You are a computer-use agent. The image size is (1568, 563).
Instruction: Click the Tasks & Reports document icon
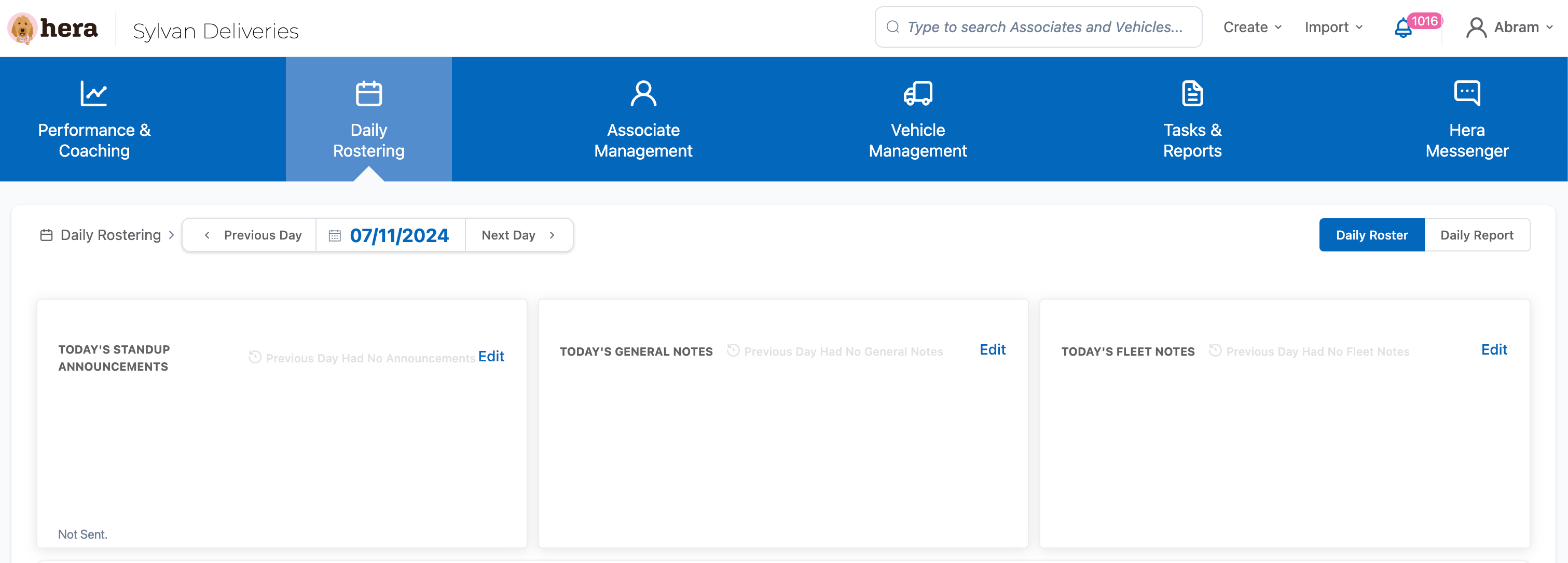click(x=1192, y=94)
